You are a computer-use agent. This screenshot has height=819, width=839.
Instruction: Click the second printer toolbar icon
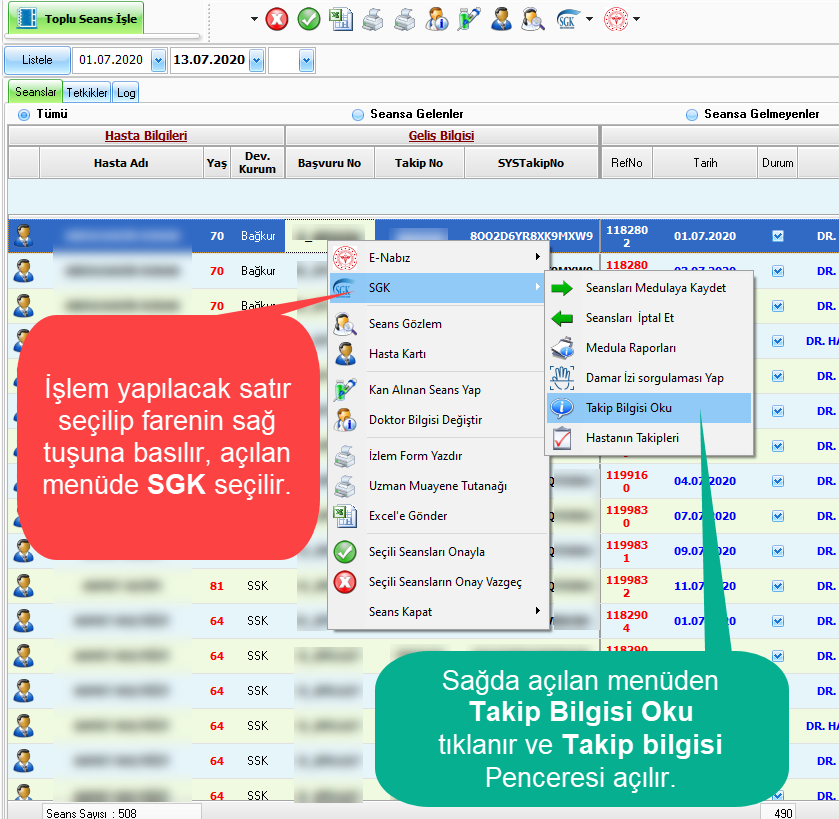(405, 20)
